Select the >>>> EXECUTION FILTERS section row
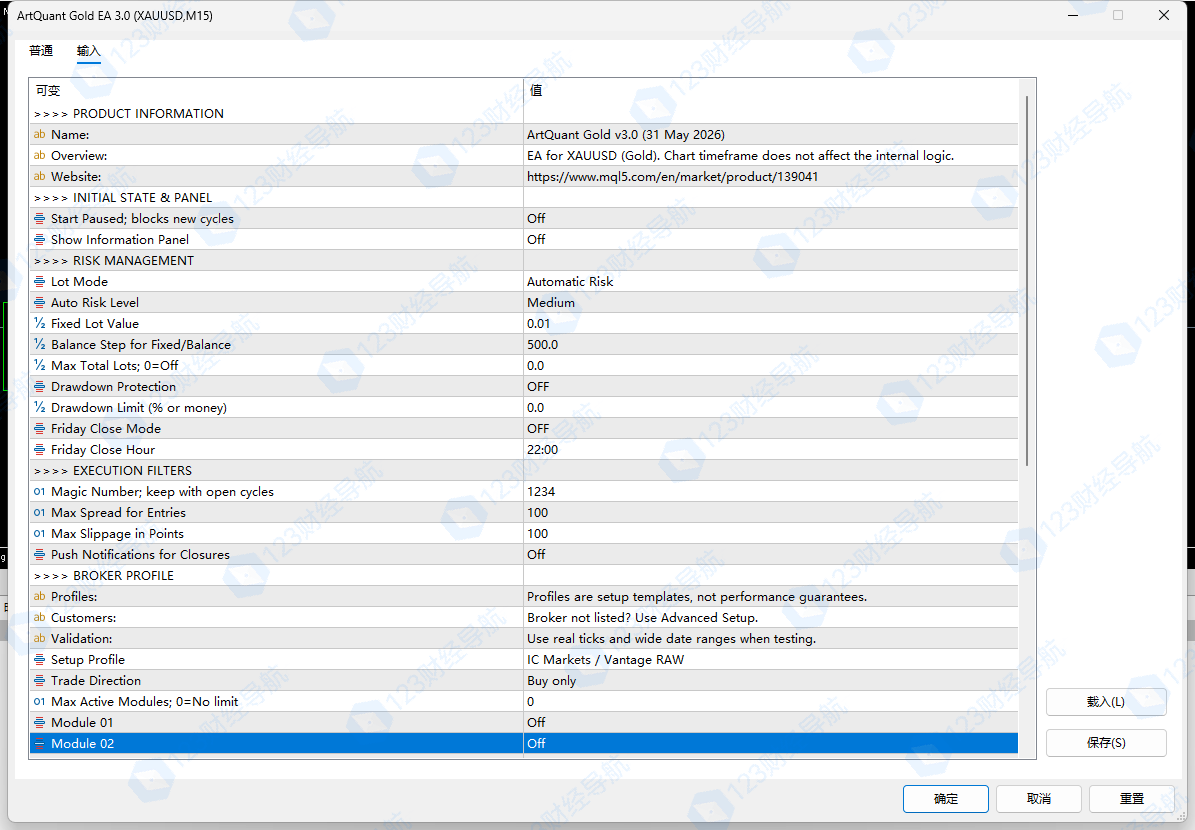 524,470
